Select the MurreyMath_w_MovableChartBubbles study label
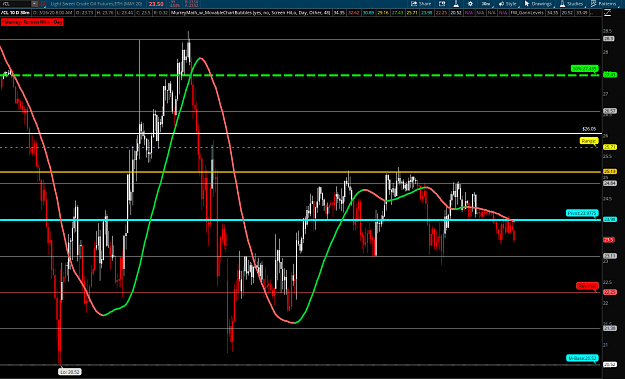The image size is (625, 379). click(250, 13)
